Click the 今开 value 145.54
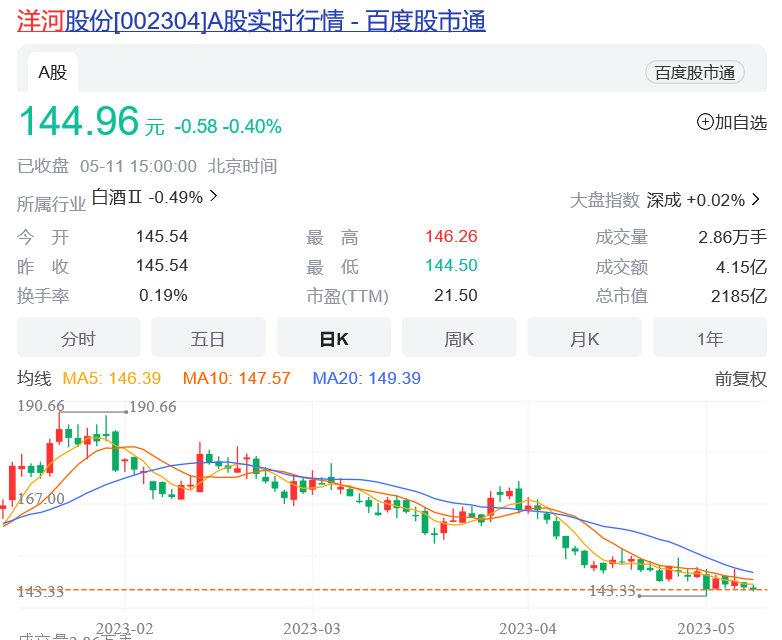Screen dimensions: 782x640 point(162,236)
